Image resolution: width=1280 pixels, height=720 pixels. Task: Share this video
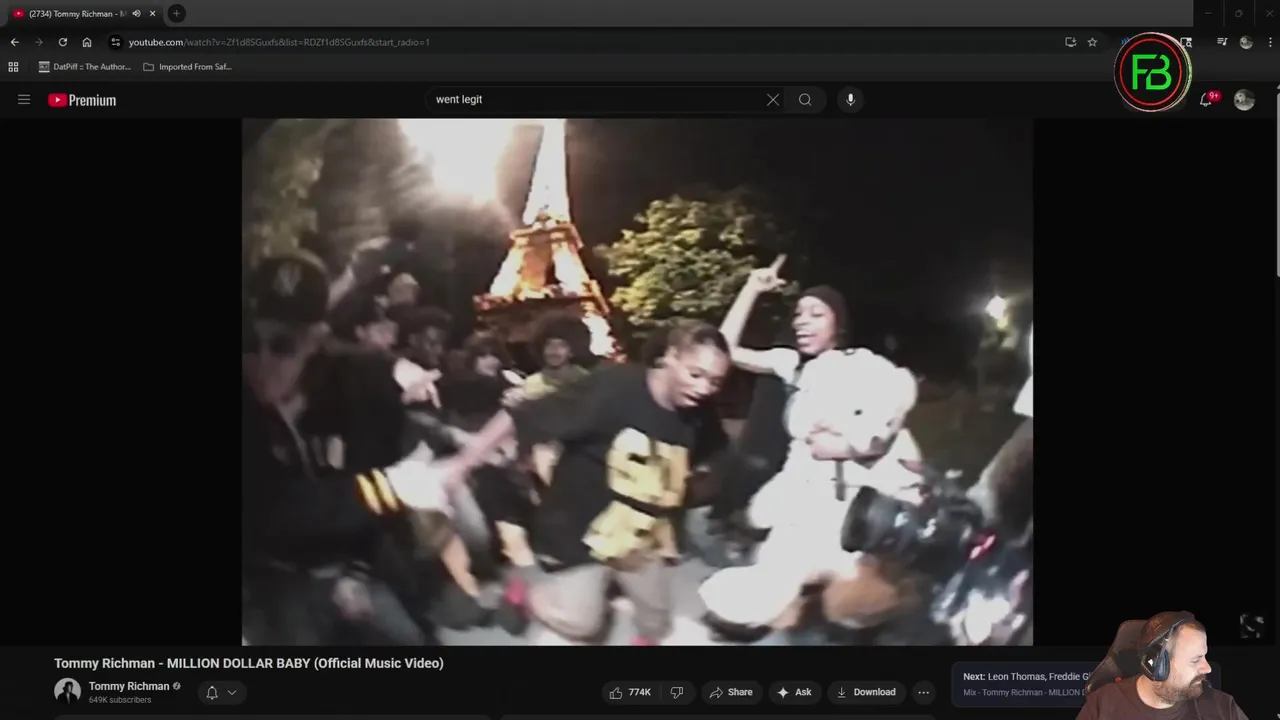tap(730, 692)
